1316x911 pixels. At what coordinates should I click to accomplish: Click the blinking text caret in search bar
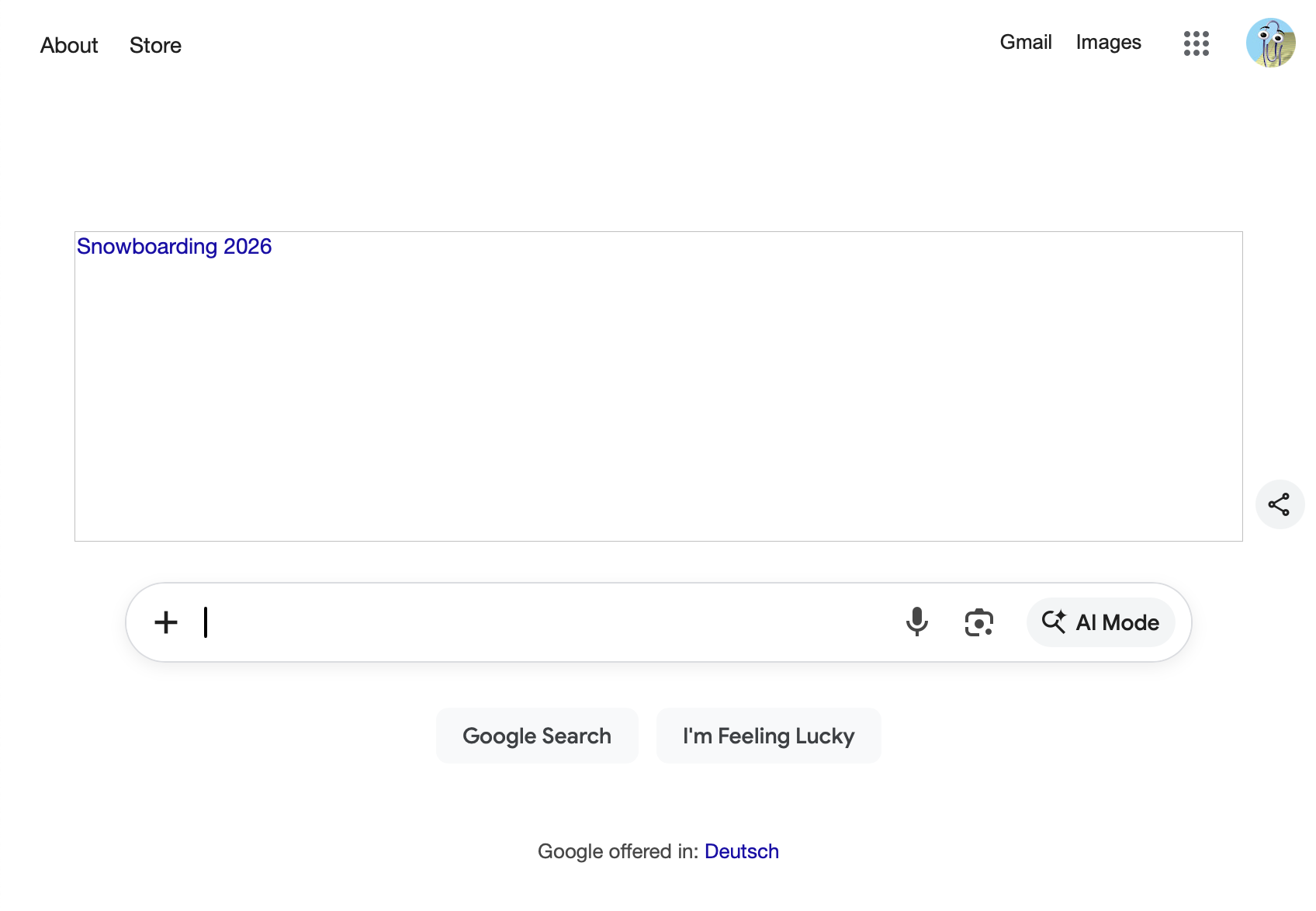point(206,622)
